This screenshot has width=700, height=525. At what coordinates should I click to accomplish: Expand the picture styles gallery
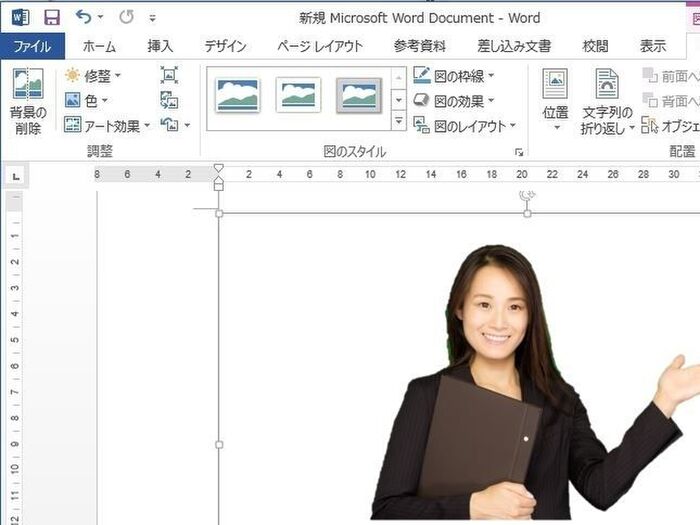click(399, 122)
